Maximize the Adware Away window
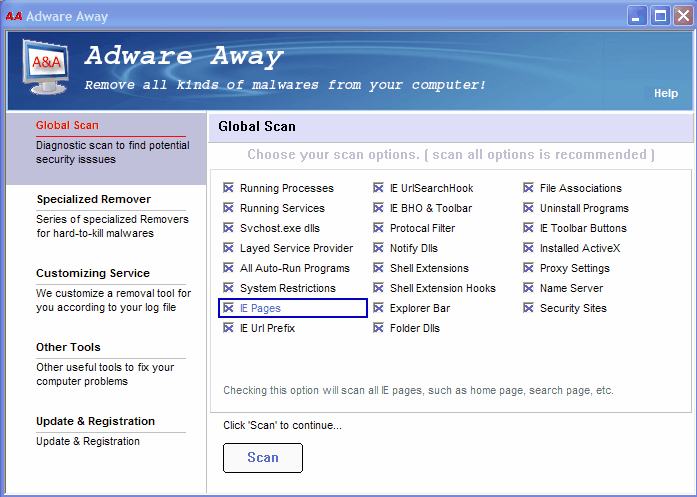Viewport: 697px width, 497px height. coord(661,16)
